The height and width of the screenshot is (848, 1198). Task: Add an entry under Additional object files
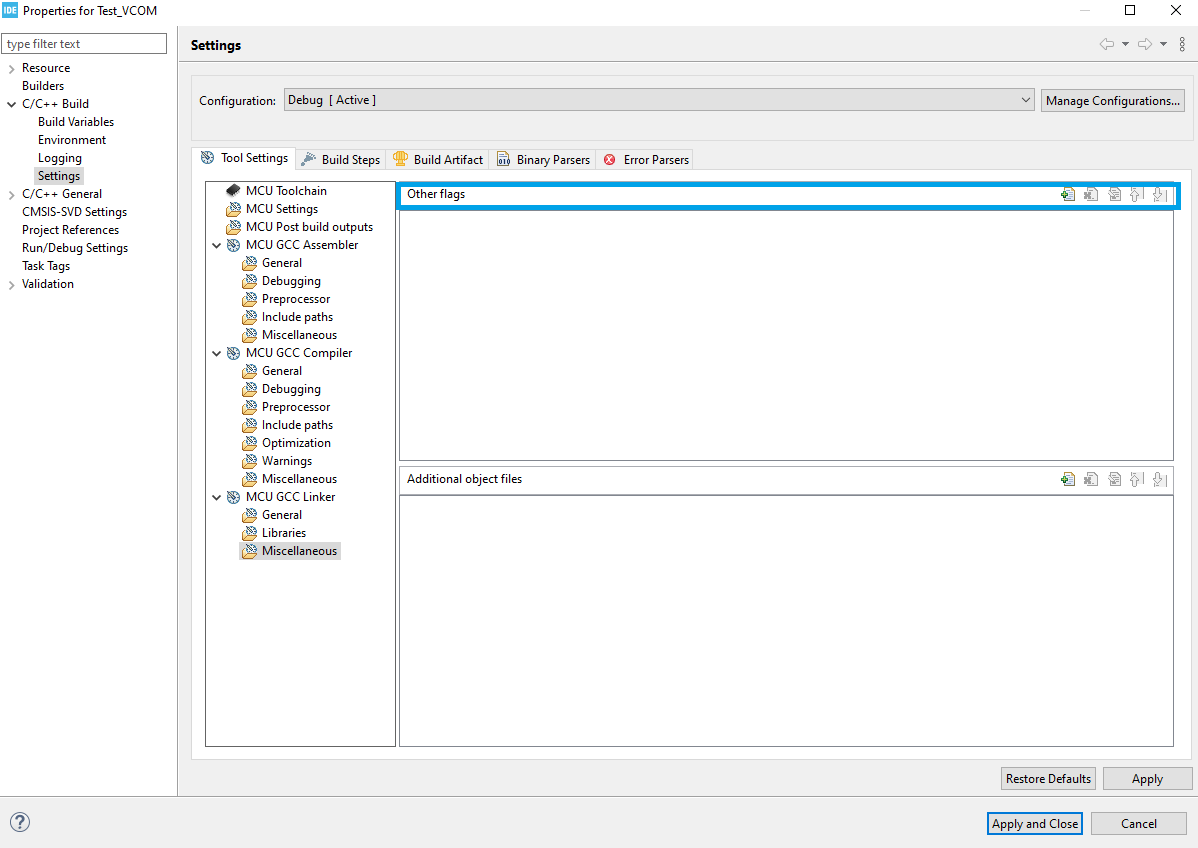point(1068,479)
